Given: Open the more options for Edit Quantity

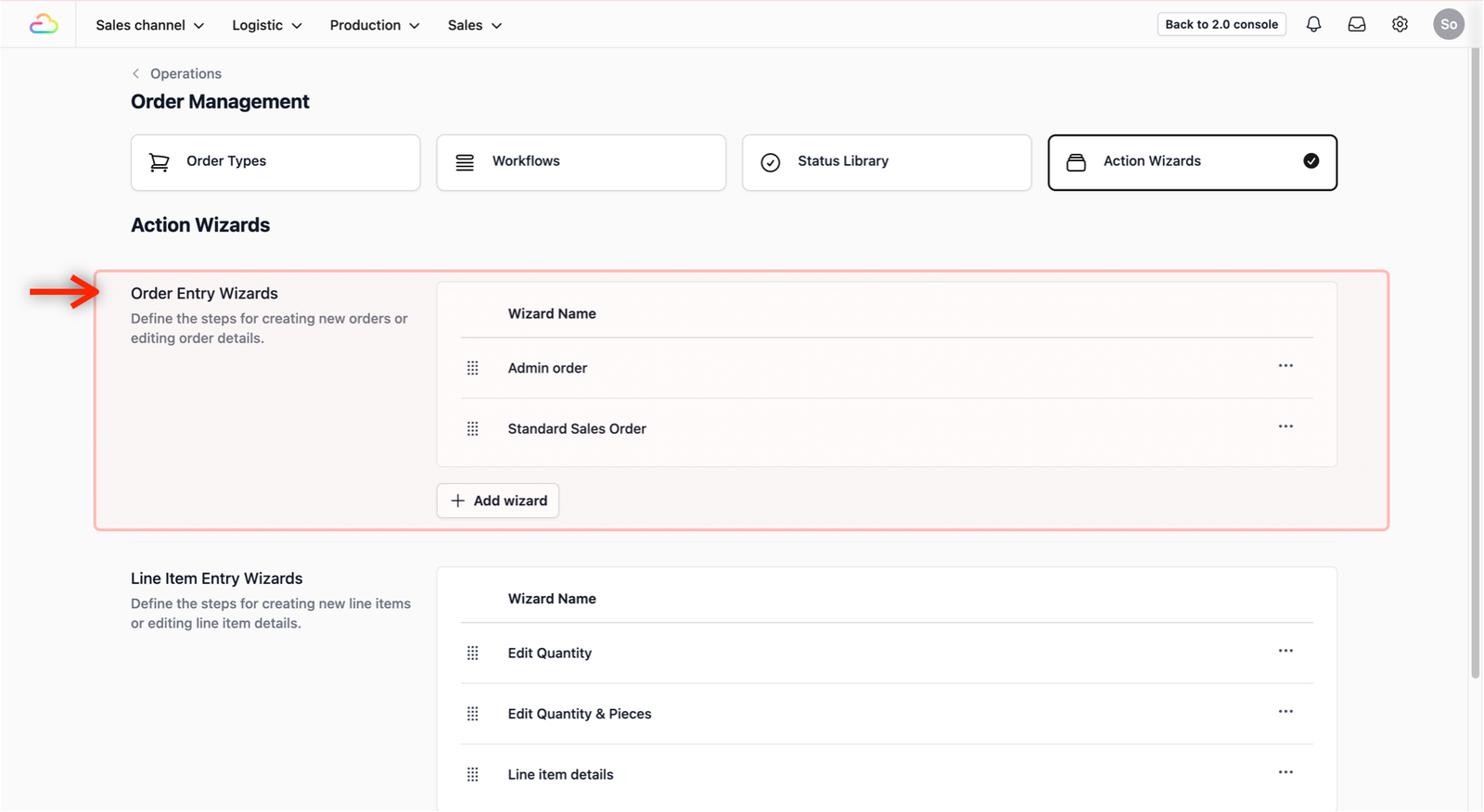Looking at the screenshot, I should [1286, 651].
